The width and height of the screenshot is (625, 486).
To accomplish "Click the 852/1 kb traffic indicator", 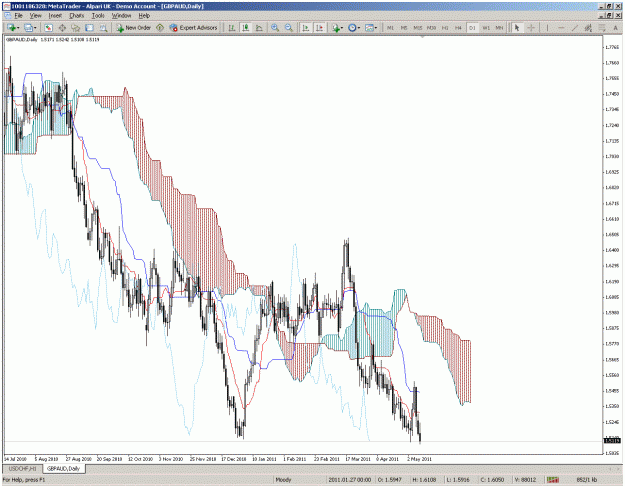I will pyautogui.click(x=587, y=480).
